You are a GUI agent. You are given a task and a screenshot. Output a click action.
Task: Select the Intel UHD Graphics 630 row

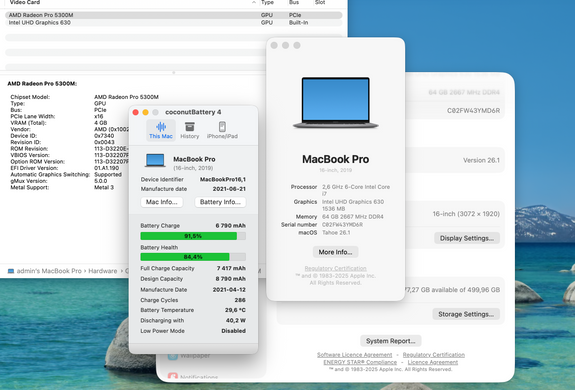click(173, 22)
